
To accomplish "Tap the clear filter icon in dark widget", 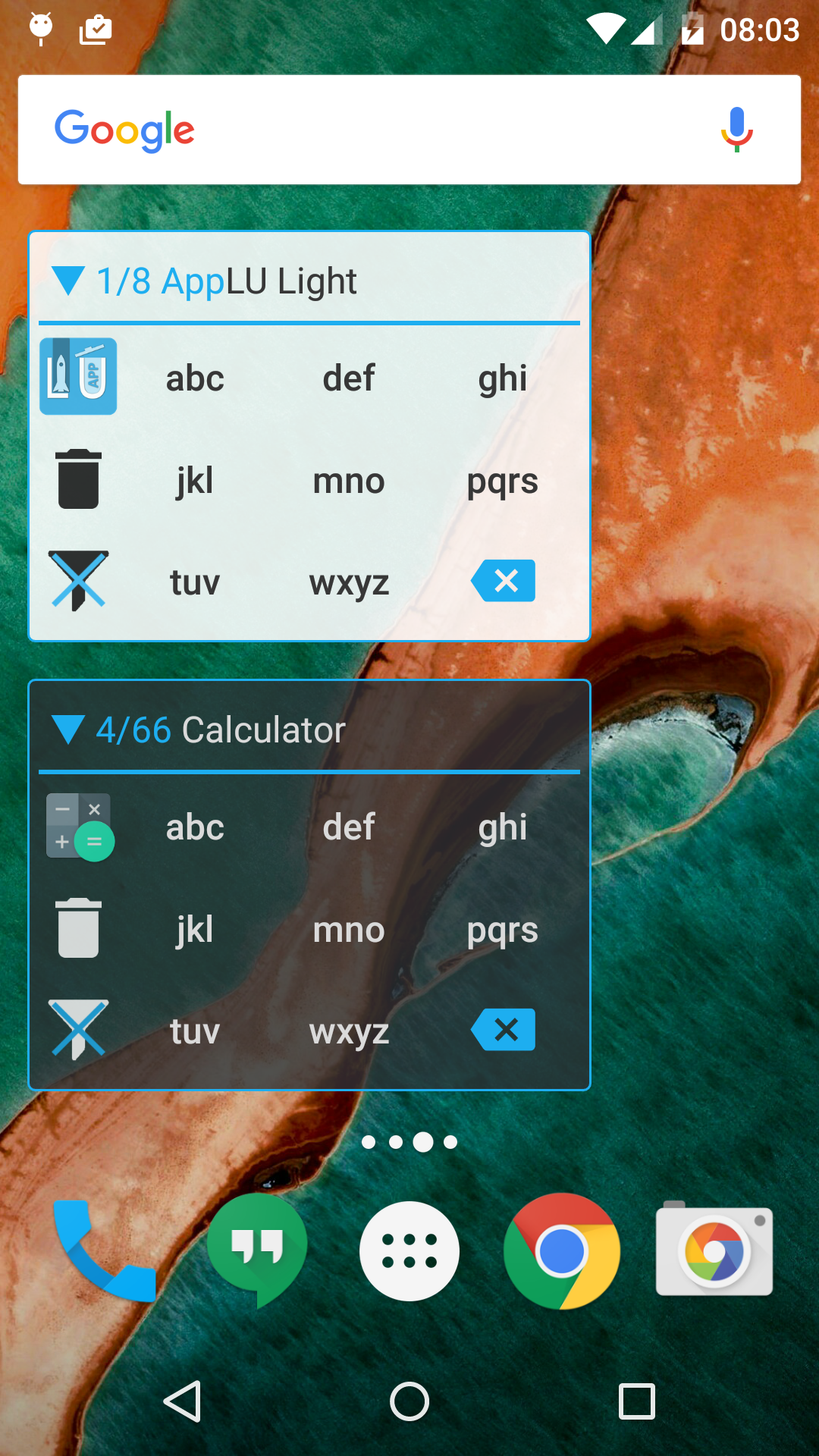I will click(x=78, y=1030).
